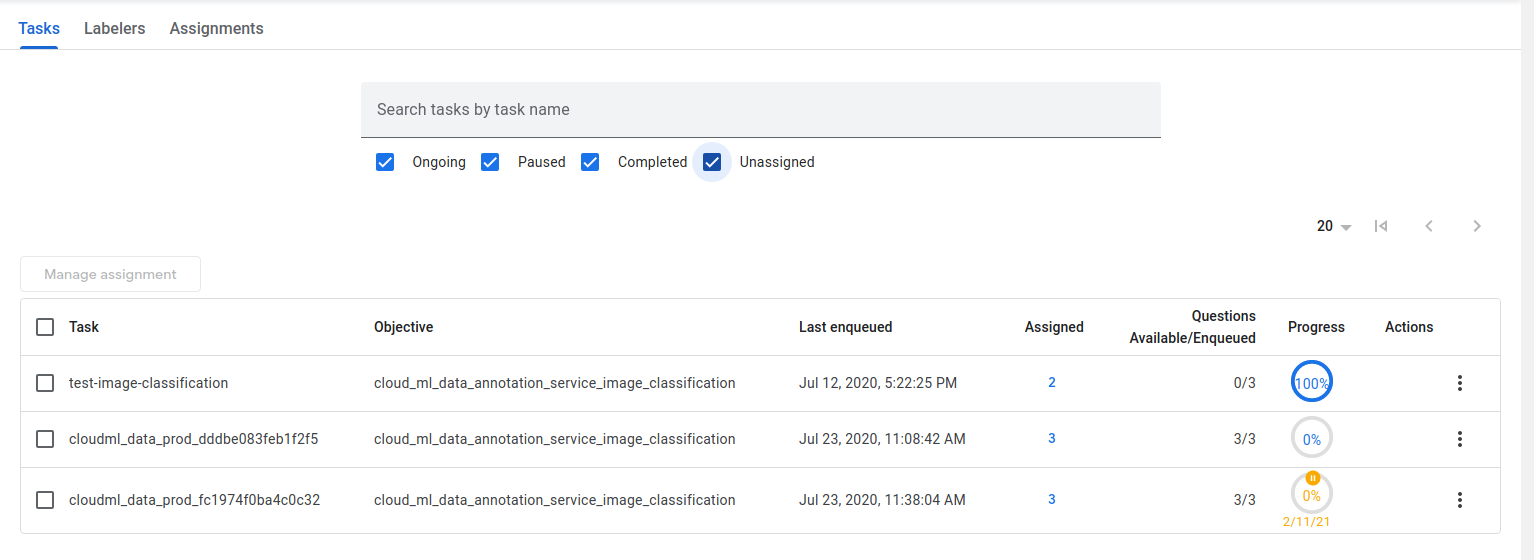The width and height of the screenshot is (1534, 560).
Task: Switch to the Labelers tab
Action: coord(114,28)
